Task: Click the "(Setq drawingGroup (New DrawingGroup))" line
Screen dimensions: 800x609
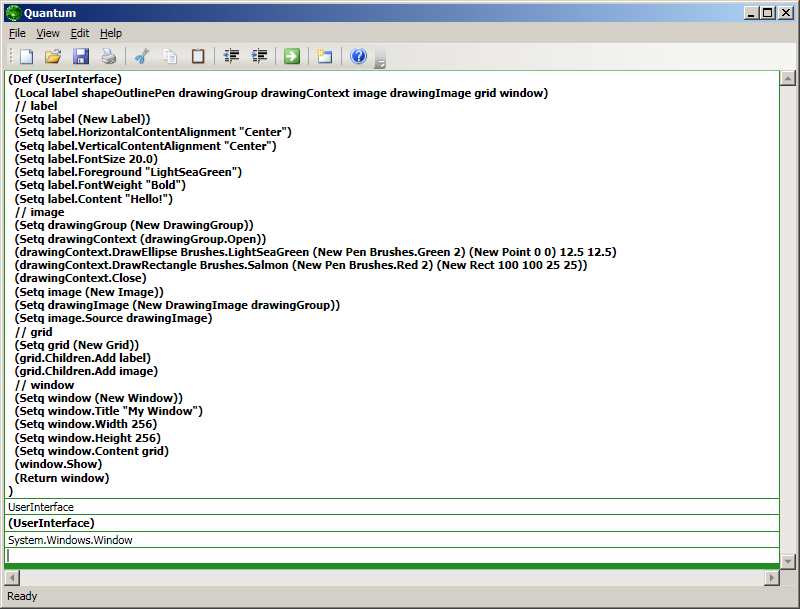Action: (134, 225)
